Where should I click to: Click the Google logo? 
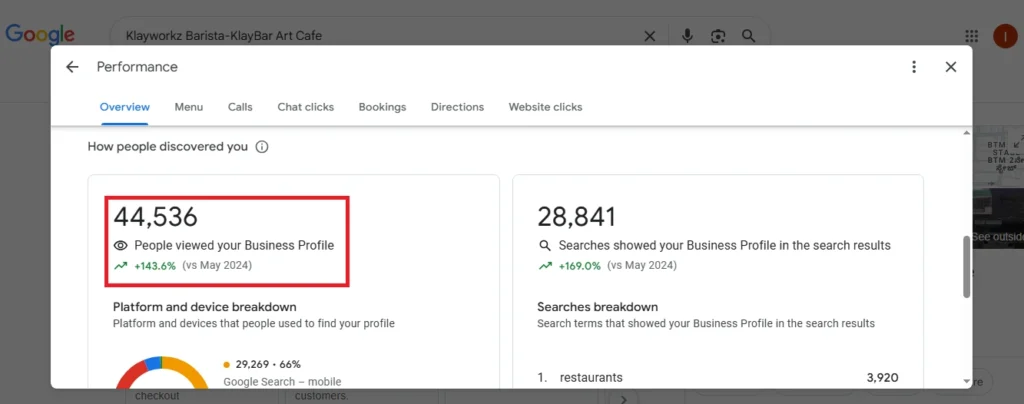(x=40, y=35)
